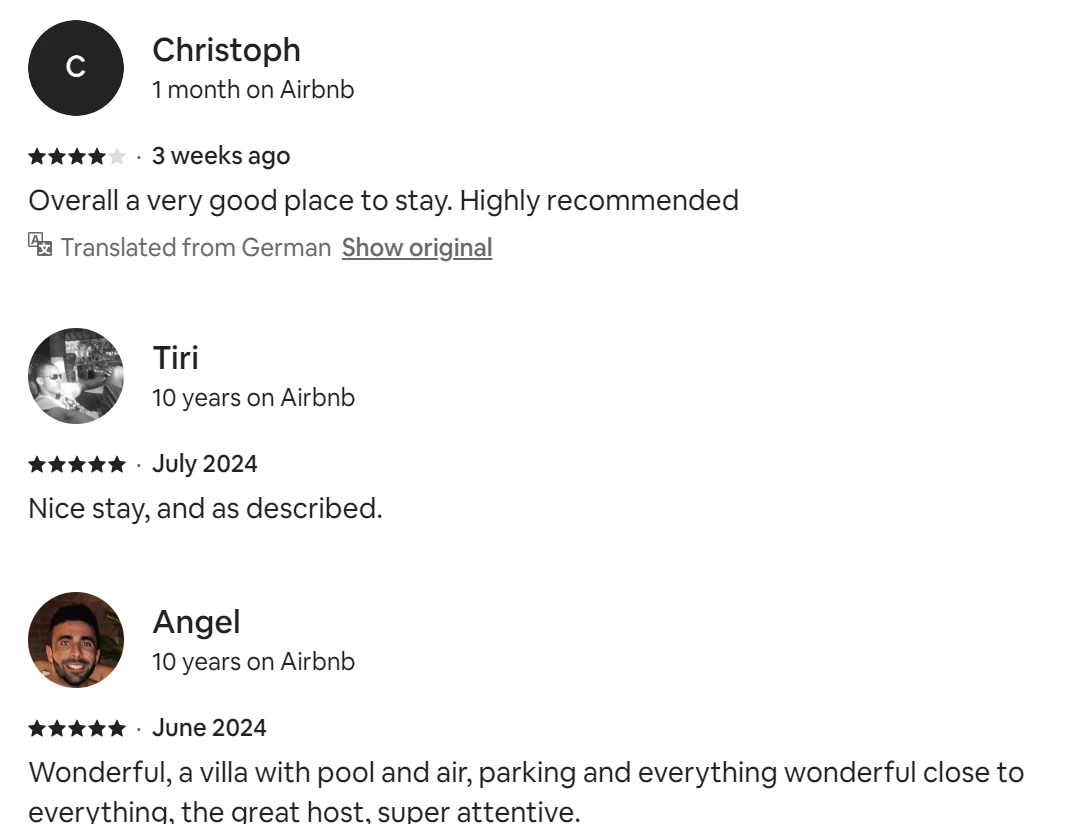Click Christoph's 'Overall a very good place' review
Image resolution: width=1083 pixels, height=824 pixels.
coord(383,201)
